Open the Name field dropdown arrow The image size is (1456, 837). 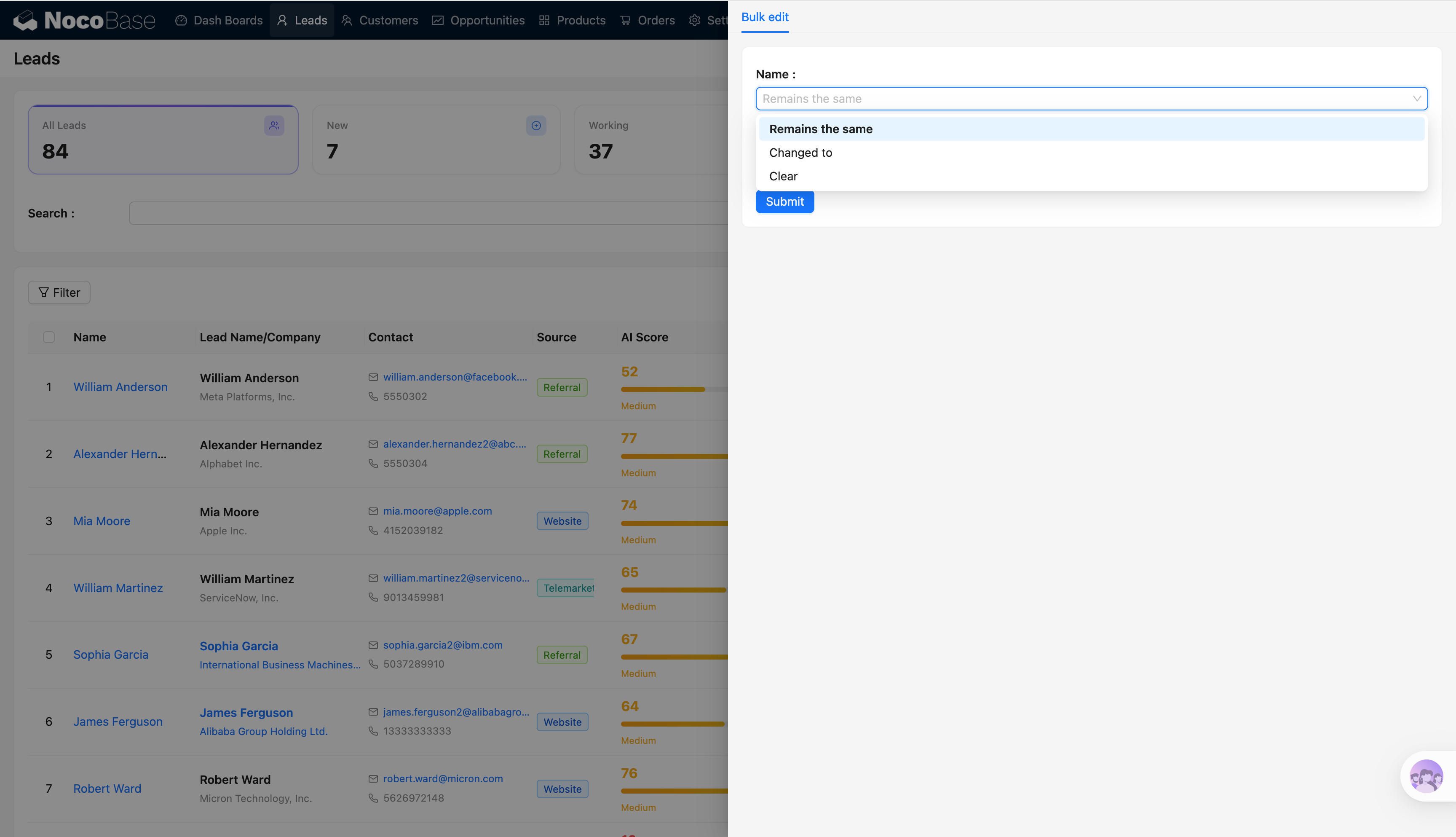click(x=1416, y=99)
